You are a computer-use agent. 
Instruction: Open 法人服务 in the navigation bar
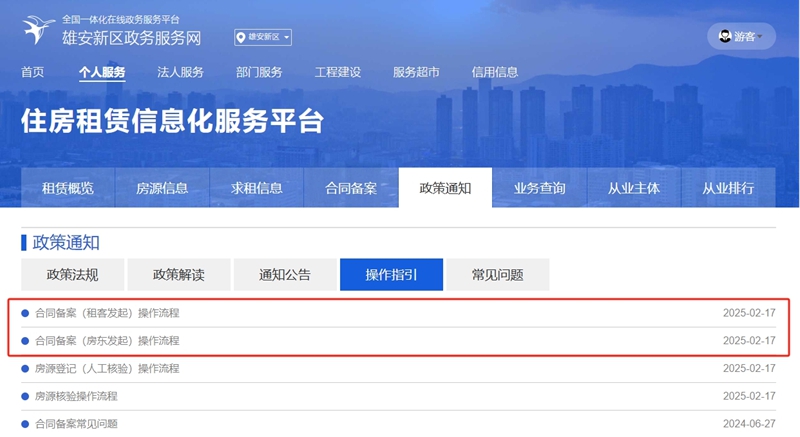(x=180, y=72)
